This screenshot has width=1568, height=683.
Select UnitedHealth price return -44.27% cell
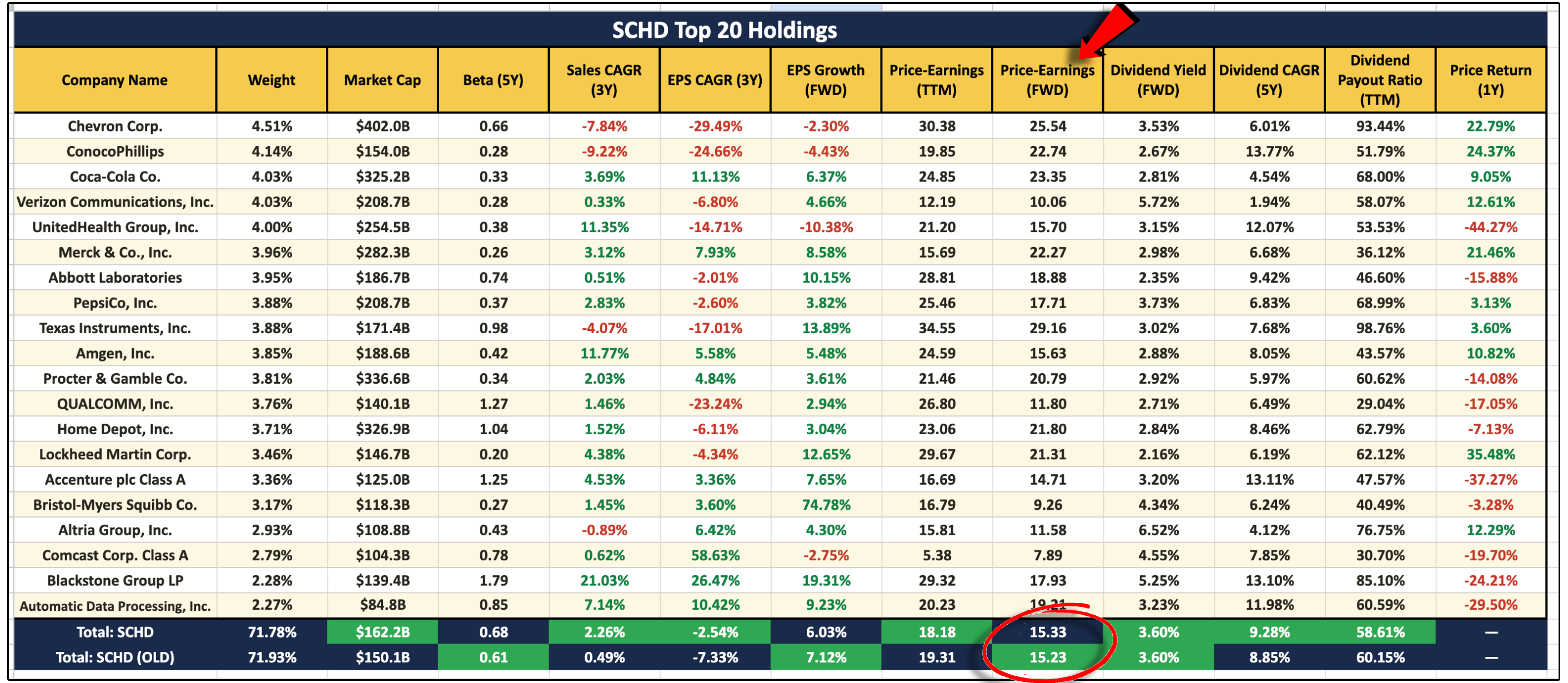(1490, 227)
